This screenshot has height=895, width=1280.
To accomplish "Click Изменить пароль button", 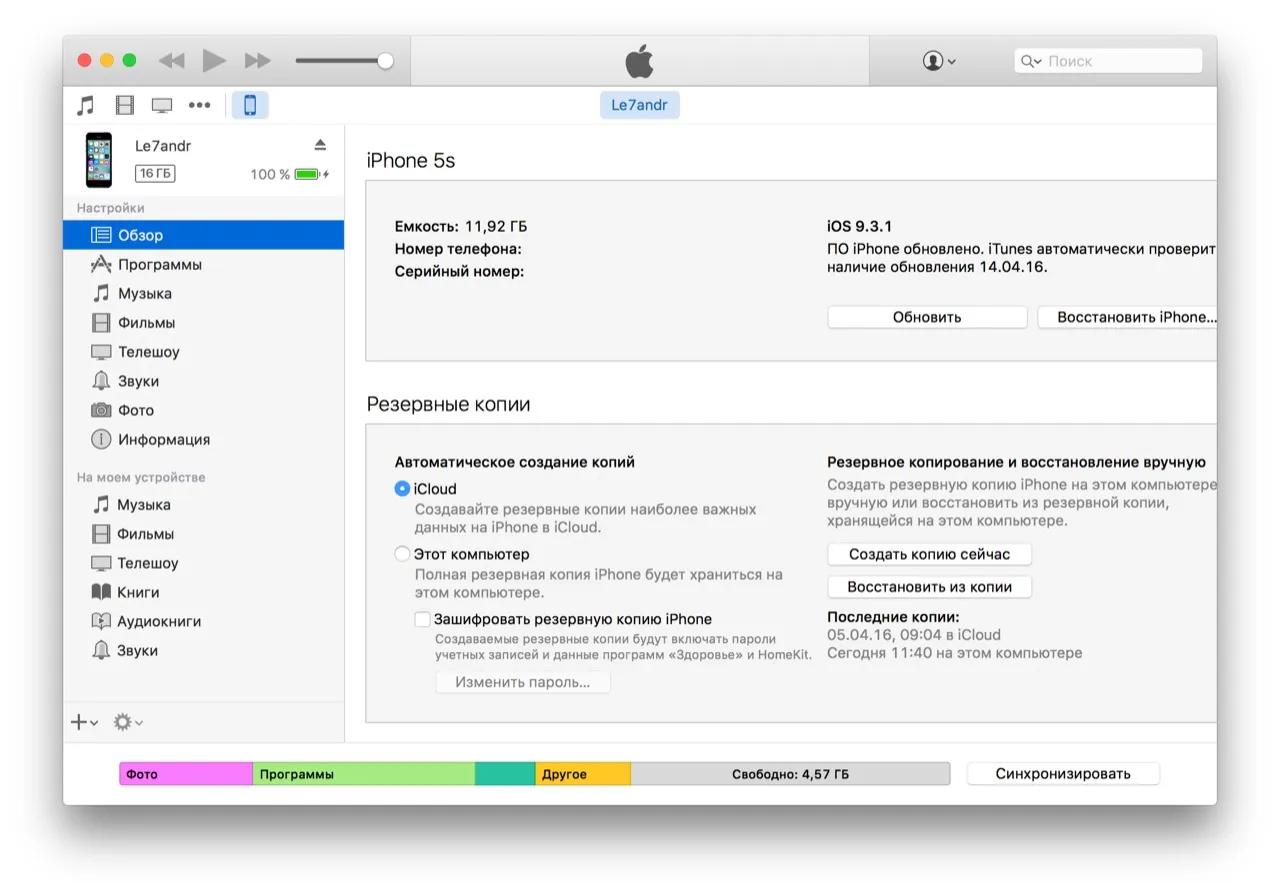I will click(x=523, y=682).
